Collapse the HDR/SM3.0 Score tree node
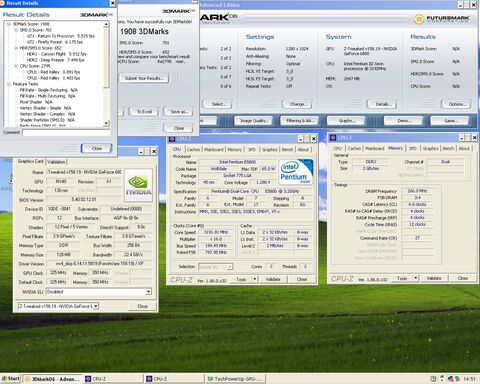Image resolution: width=480 pixels, height=384 pixels. click(x=16, y=48)
